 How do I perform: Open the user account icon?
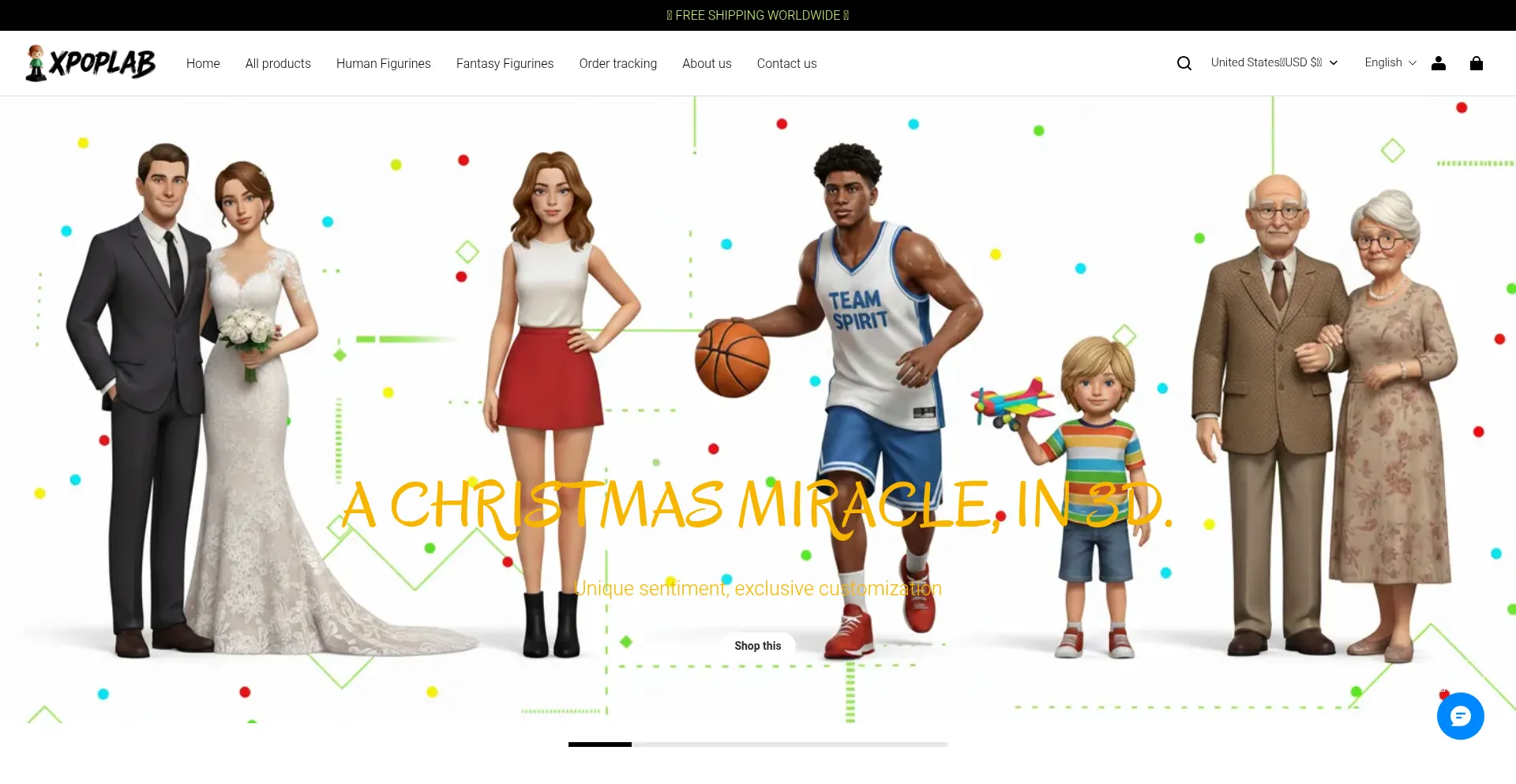point(1438,63)
